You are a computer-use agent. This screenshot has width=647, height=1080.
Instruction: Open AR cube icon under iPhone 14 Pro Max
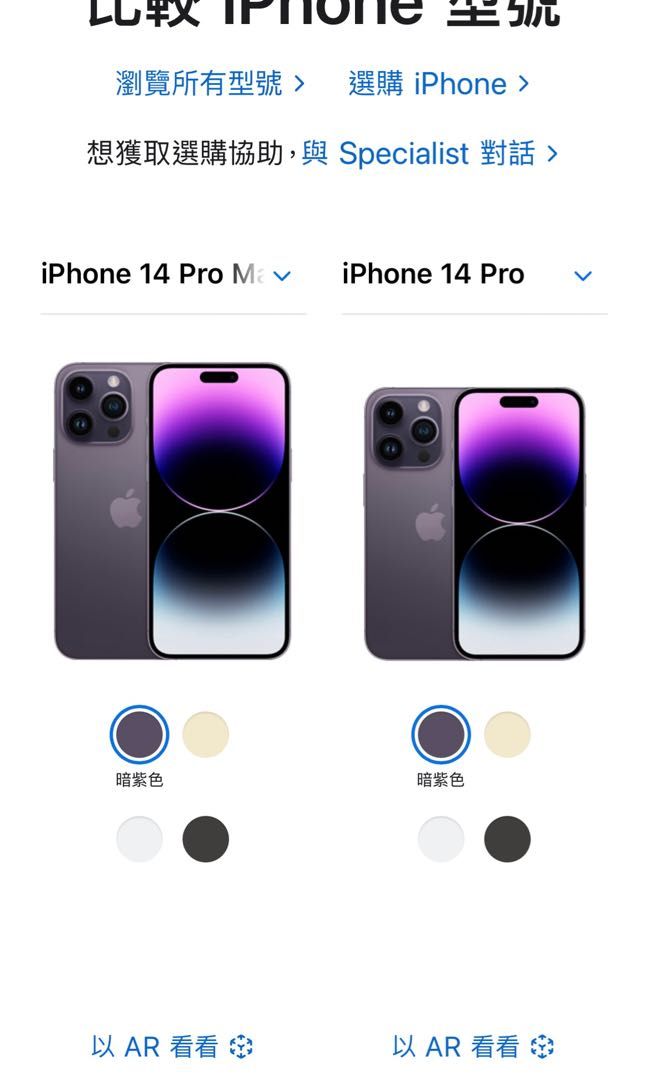point(241,1046)
